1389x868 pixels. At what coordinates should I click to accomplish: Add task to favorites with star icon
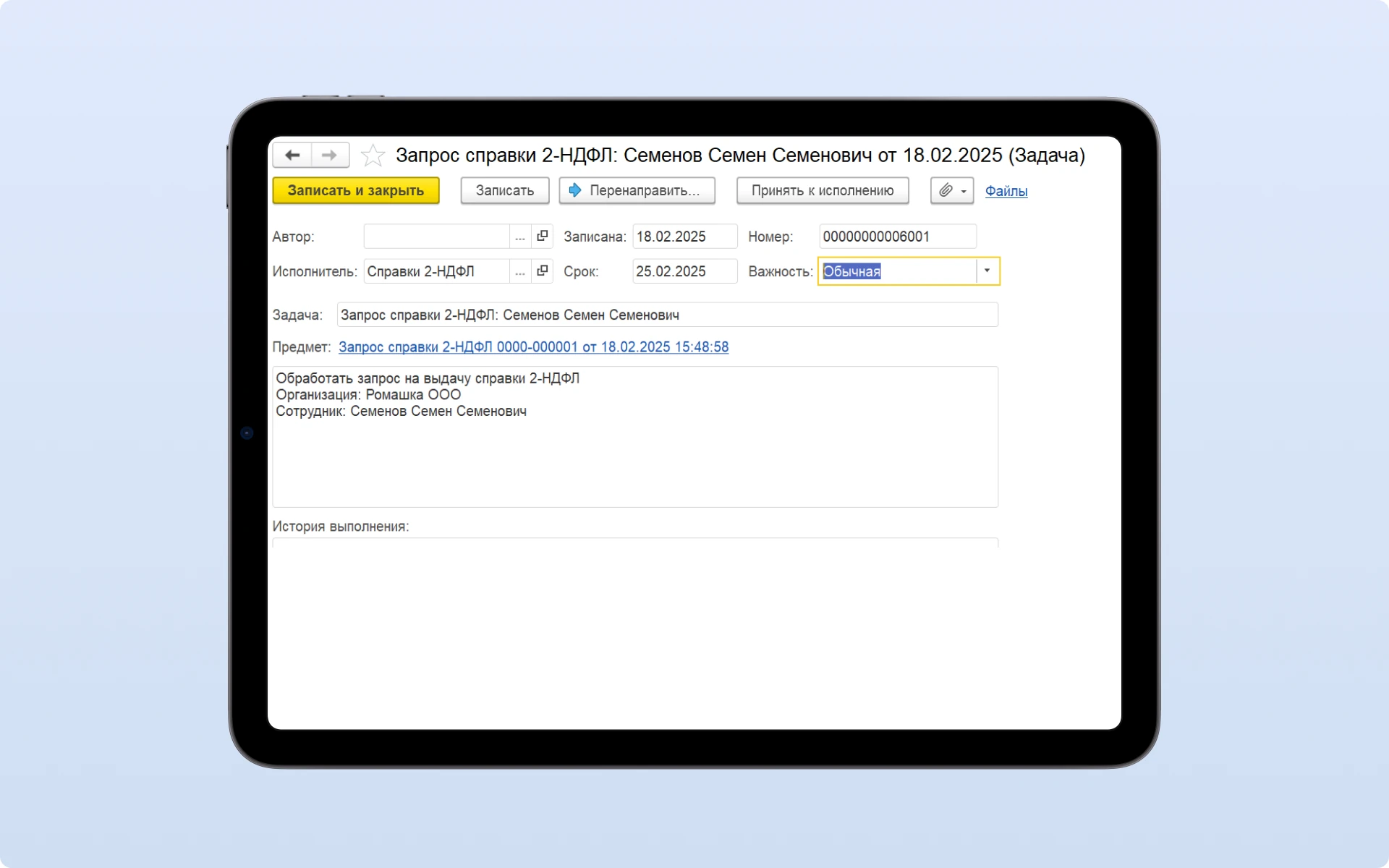pos(373,156)
